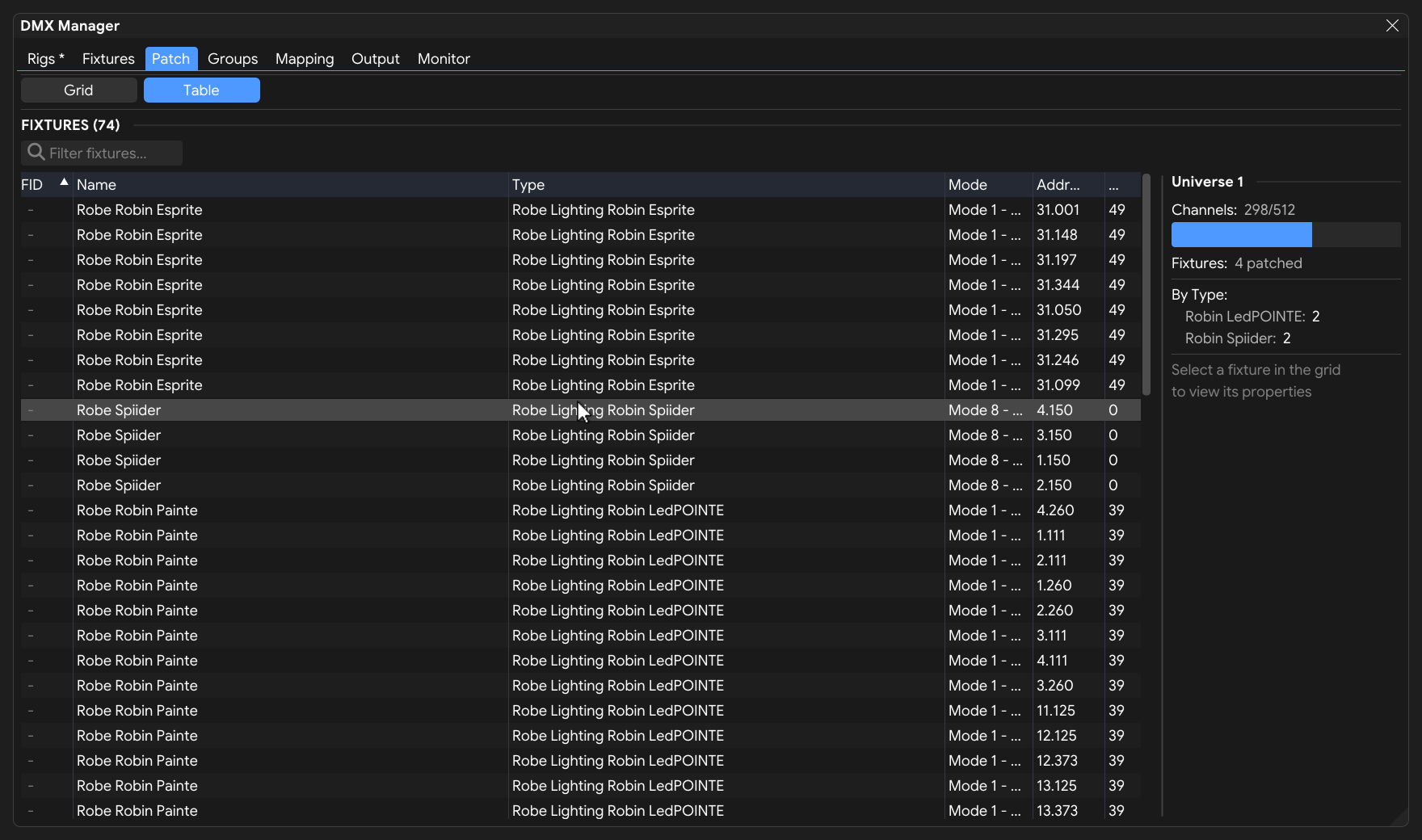This screenshot has height=840, width=1422.
Task: Select Robe Robin Painte row at 2.260
Action: tap(580, 611)
